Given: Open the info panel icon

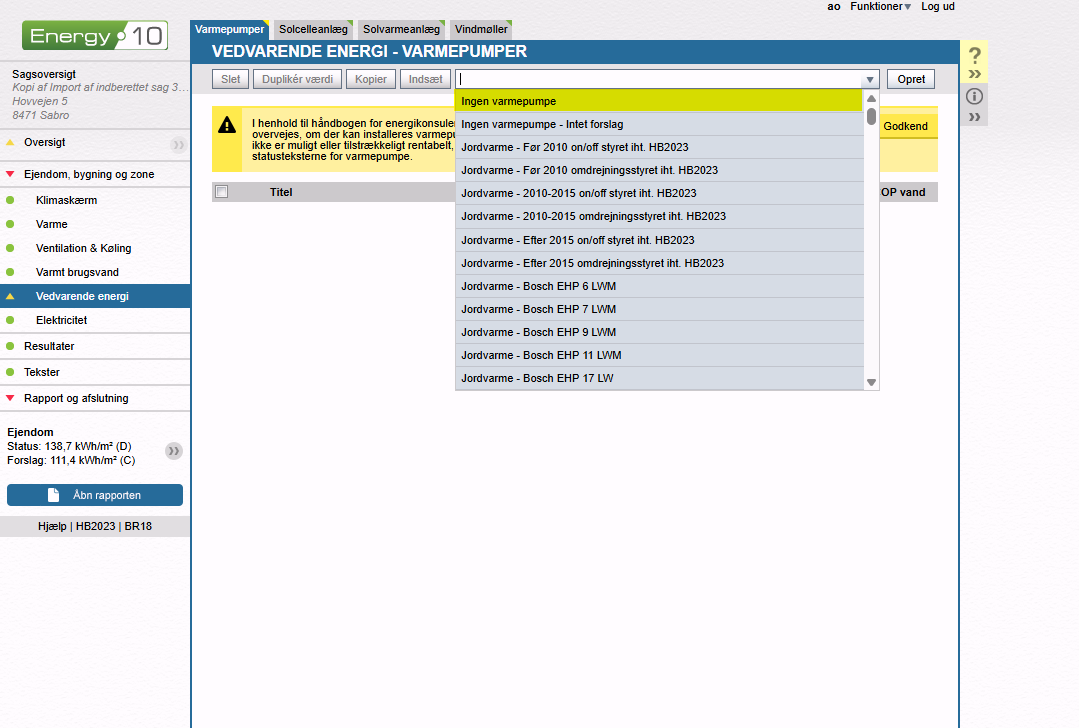Looking at the screenshot, I should coord(974,97).
